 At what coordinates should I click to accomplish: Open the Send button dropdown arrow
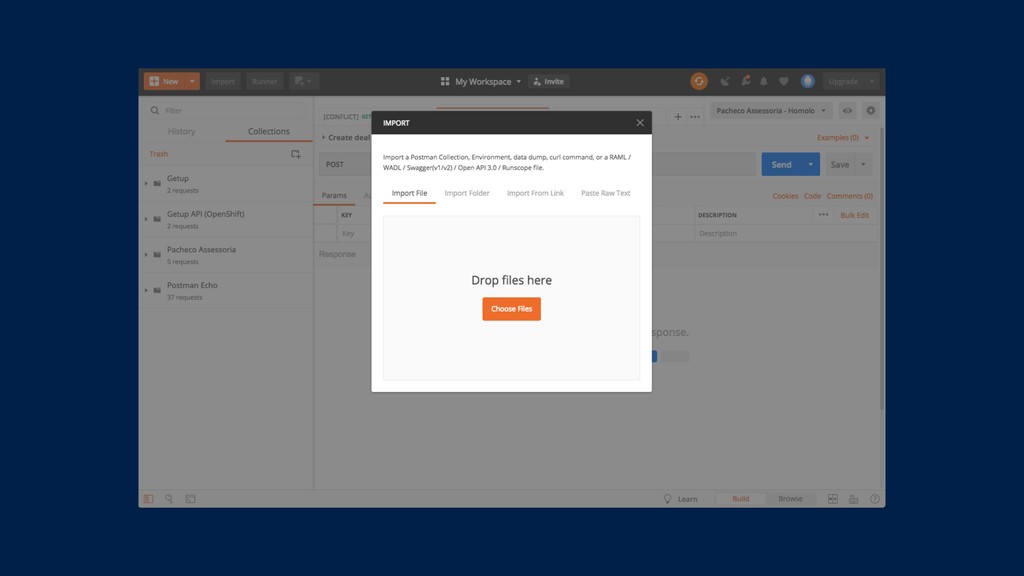pos(810,165)
